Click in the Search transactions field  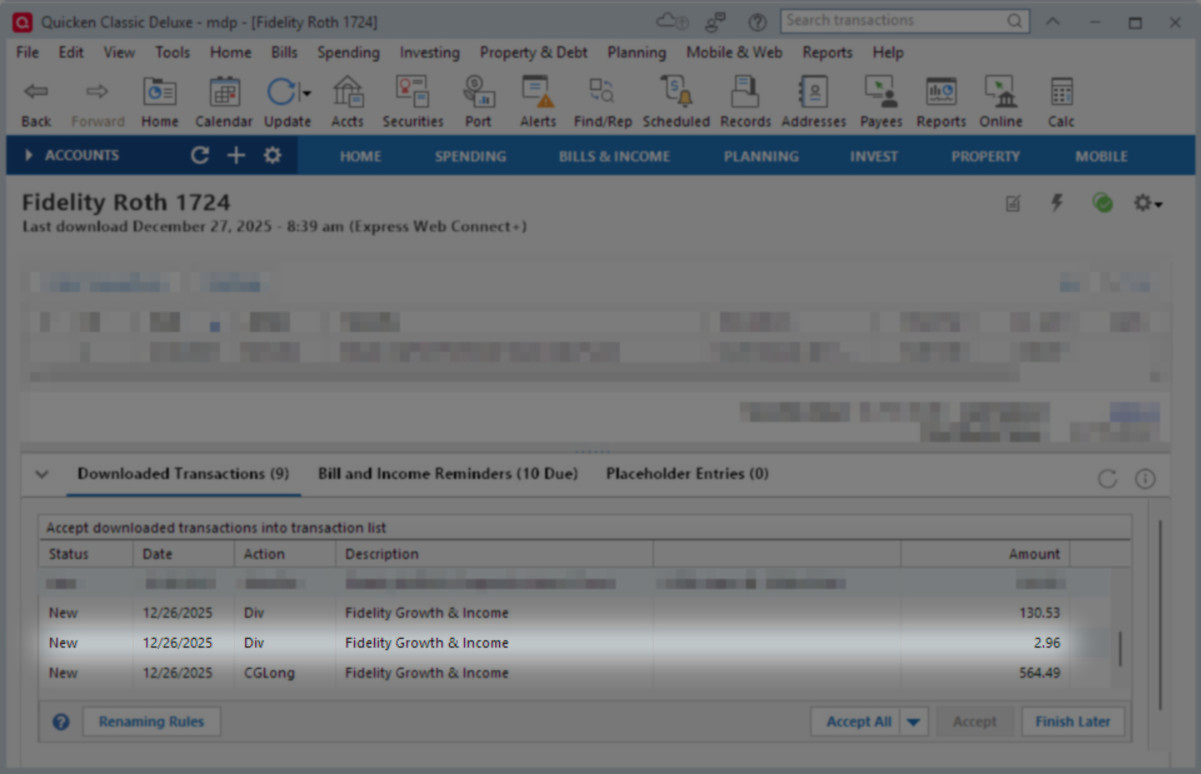[892, 21]
